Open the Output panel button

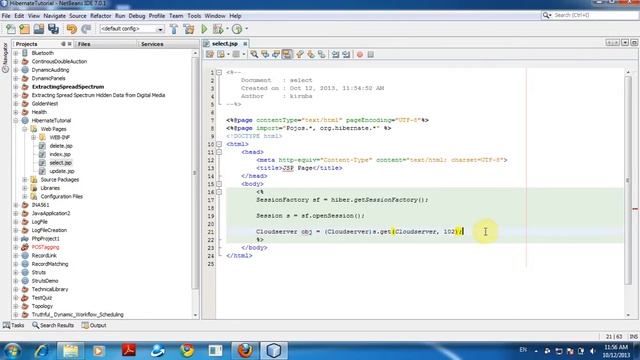[94, 325]
